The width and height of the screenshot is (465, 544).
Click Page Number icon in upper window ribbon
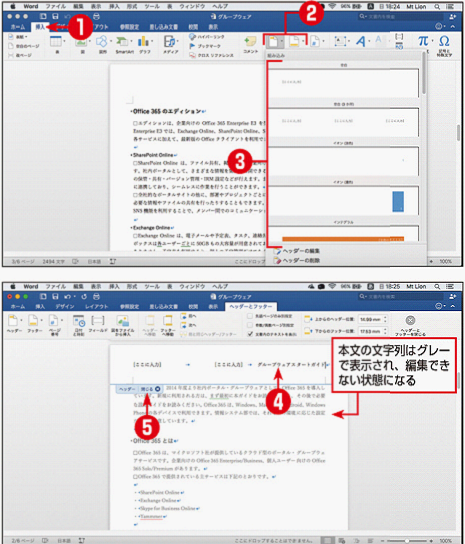click(314, 42)
